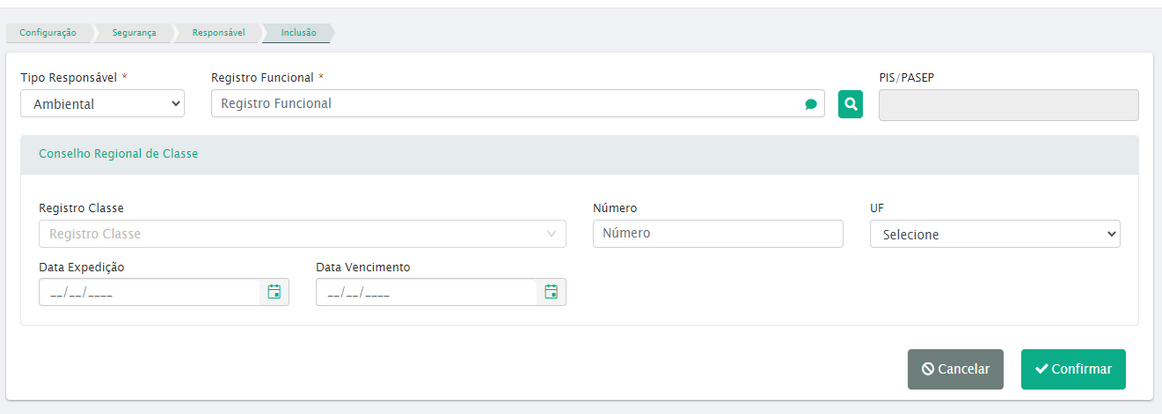The width and height of the screenshot is (1162, 414).
Task: Focus the Registro Funcional text field
Action: coord(517,104)
